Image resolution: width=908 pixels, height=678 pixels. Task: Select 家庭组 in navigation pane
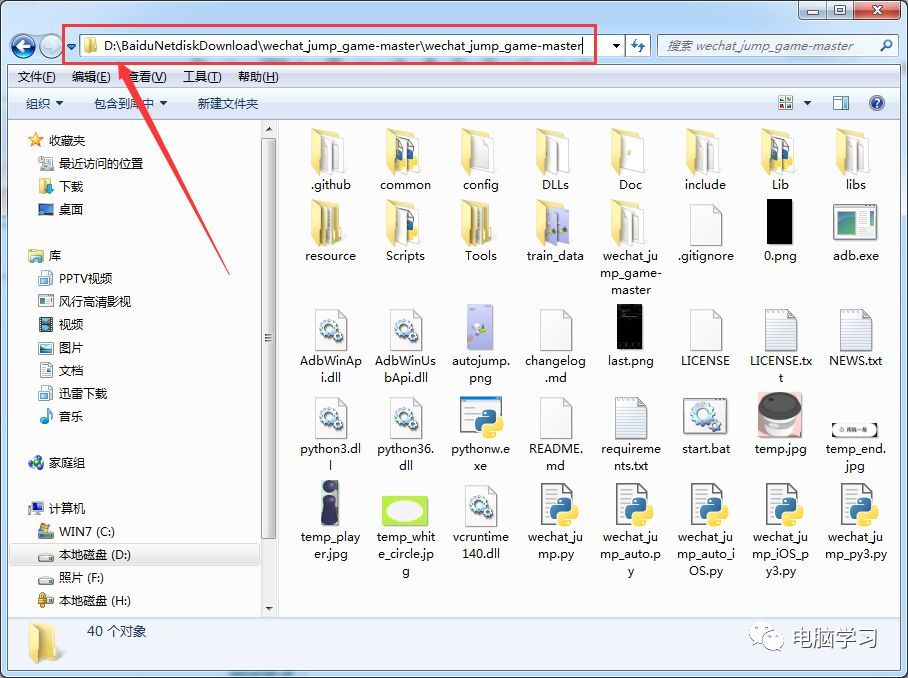[x=57, y=463]
